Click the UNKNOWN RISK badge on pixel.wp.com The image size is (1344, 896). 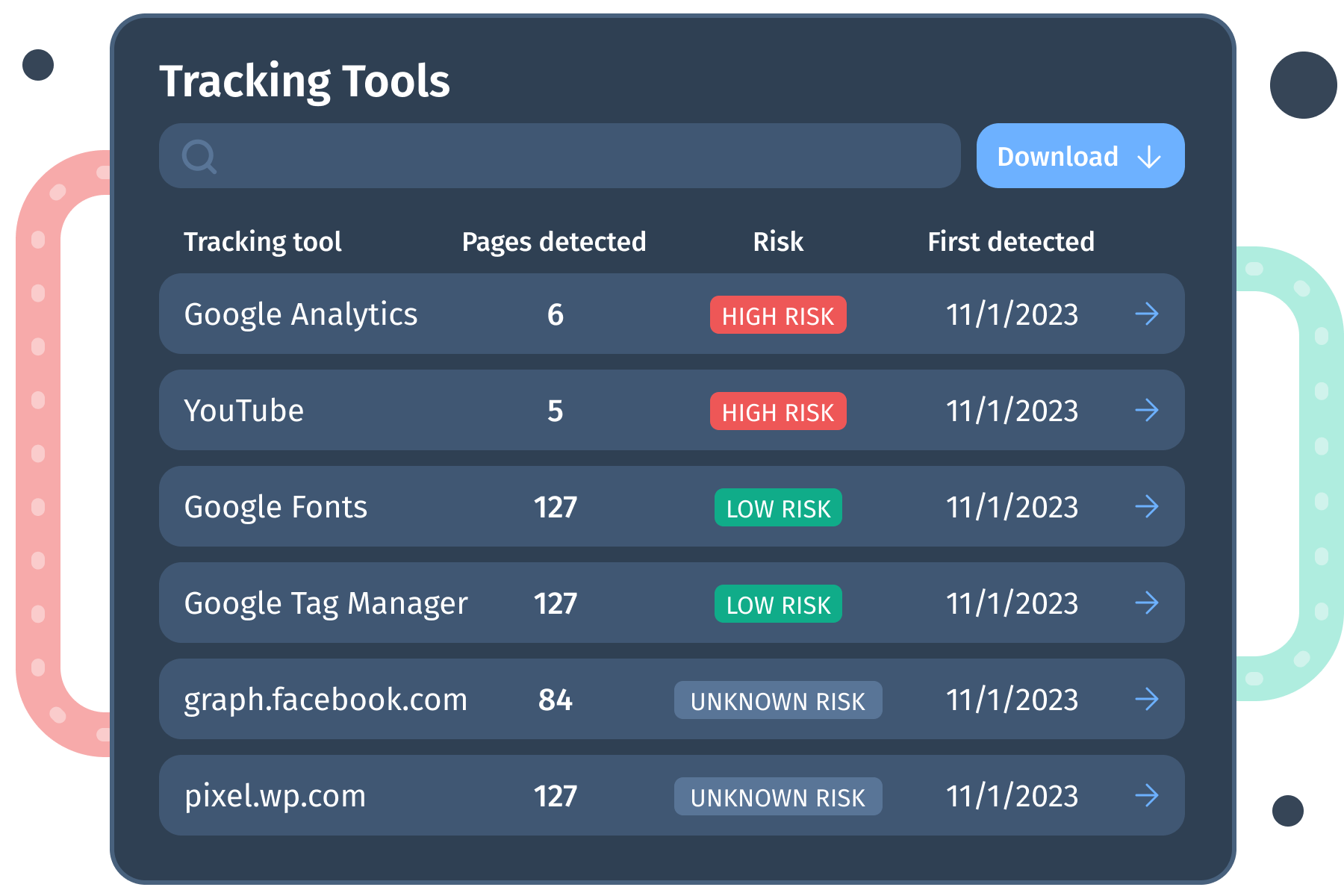pos(777,797)
